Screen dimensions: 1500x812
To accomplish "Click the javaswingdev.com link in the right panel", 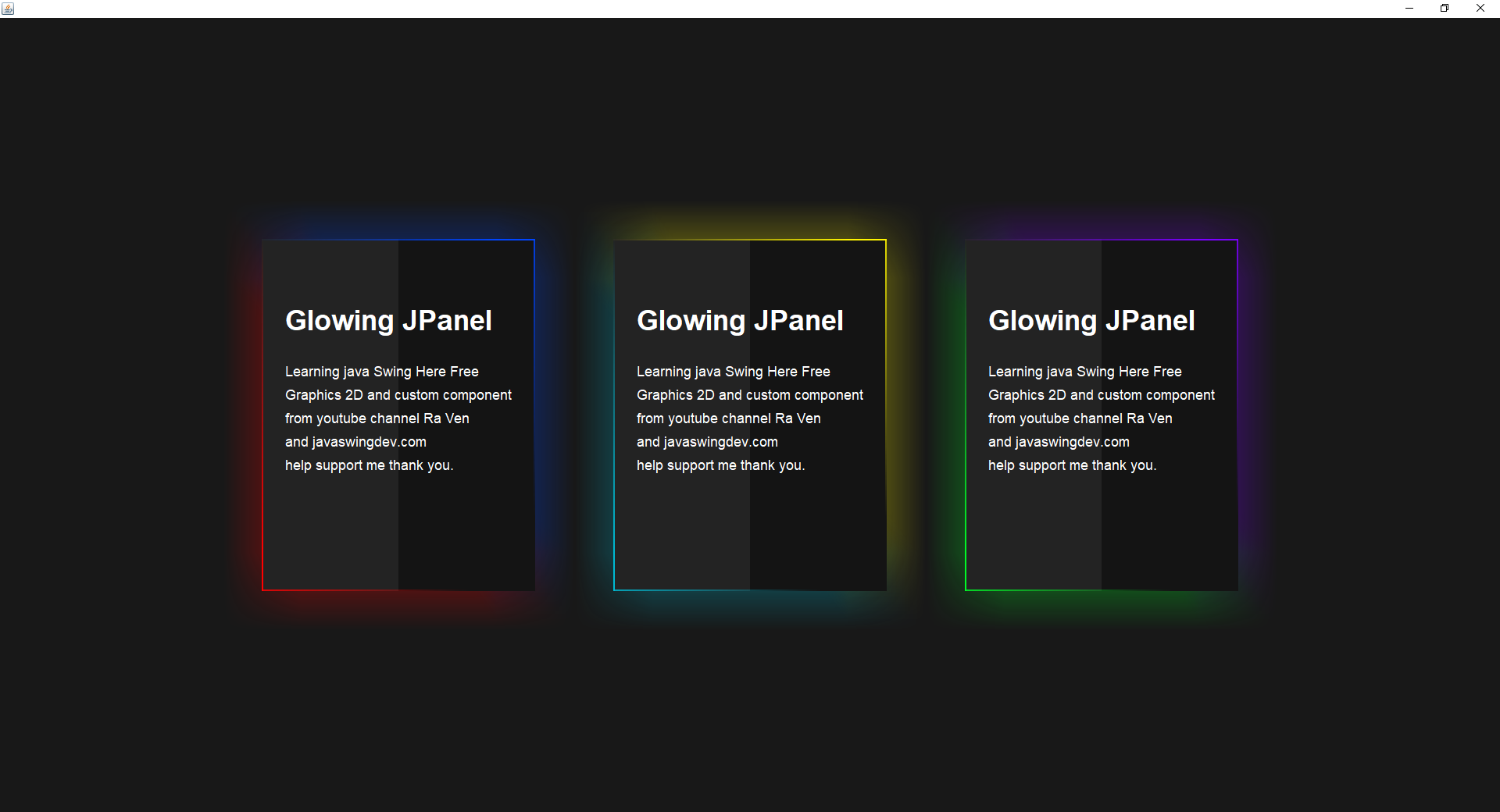I will tap(1072, 441).
